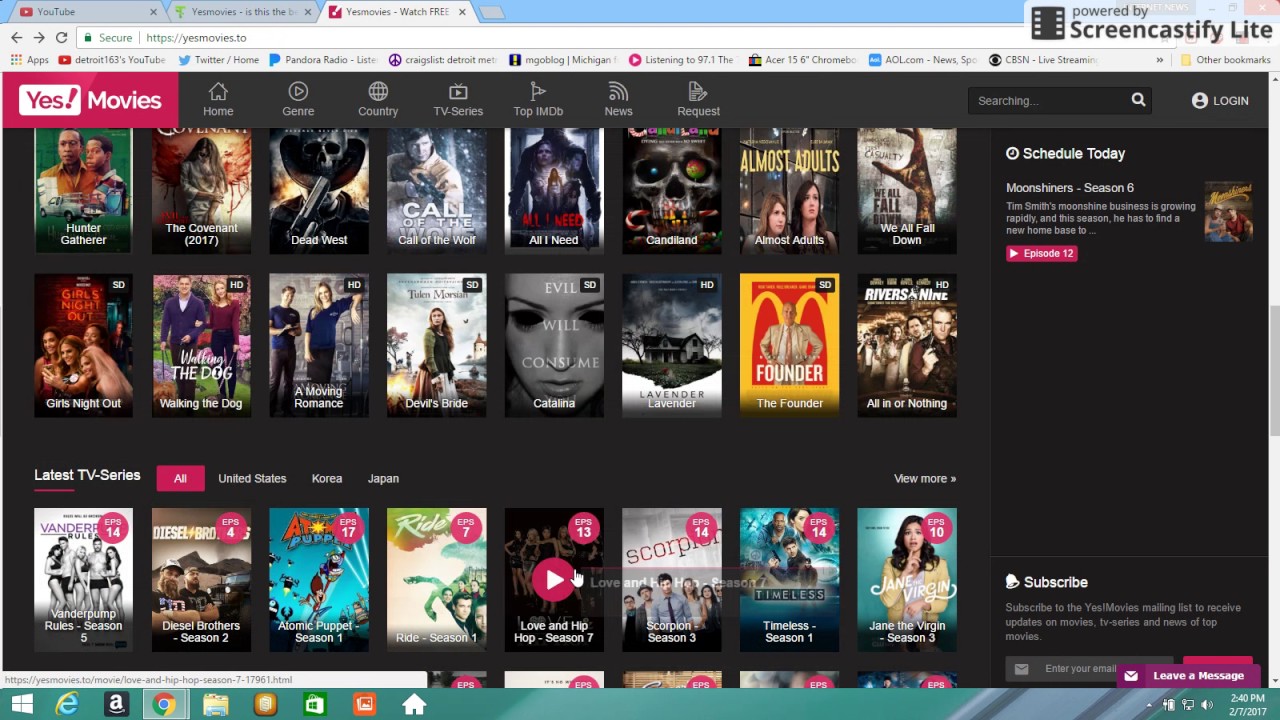Click the address bar URL
The image size is (1280, 720).
196,37
